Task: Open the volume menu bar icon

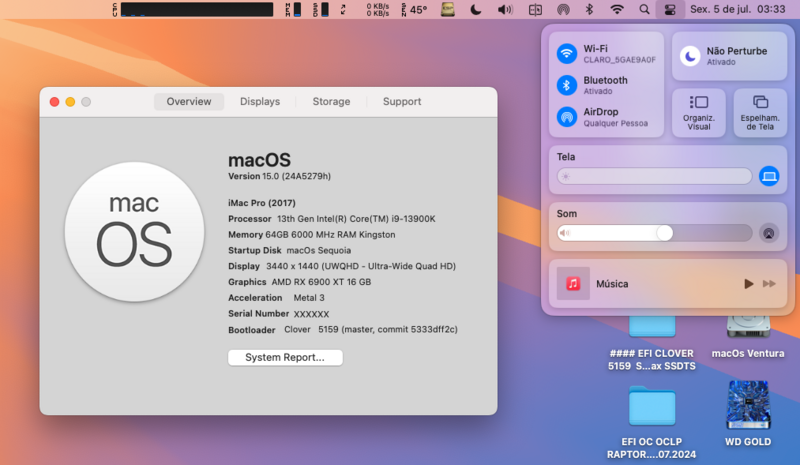Action: point(505,9)
